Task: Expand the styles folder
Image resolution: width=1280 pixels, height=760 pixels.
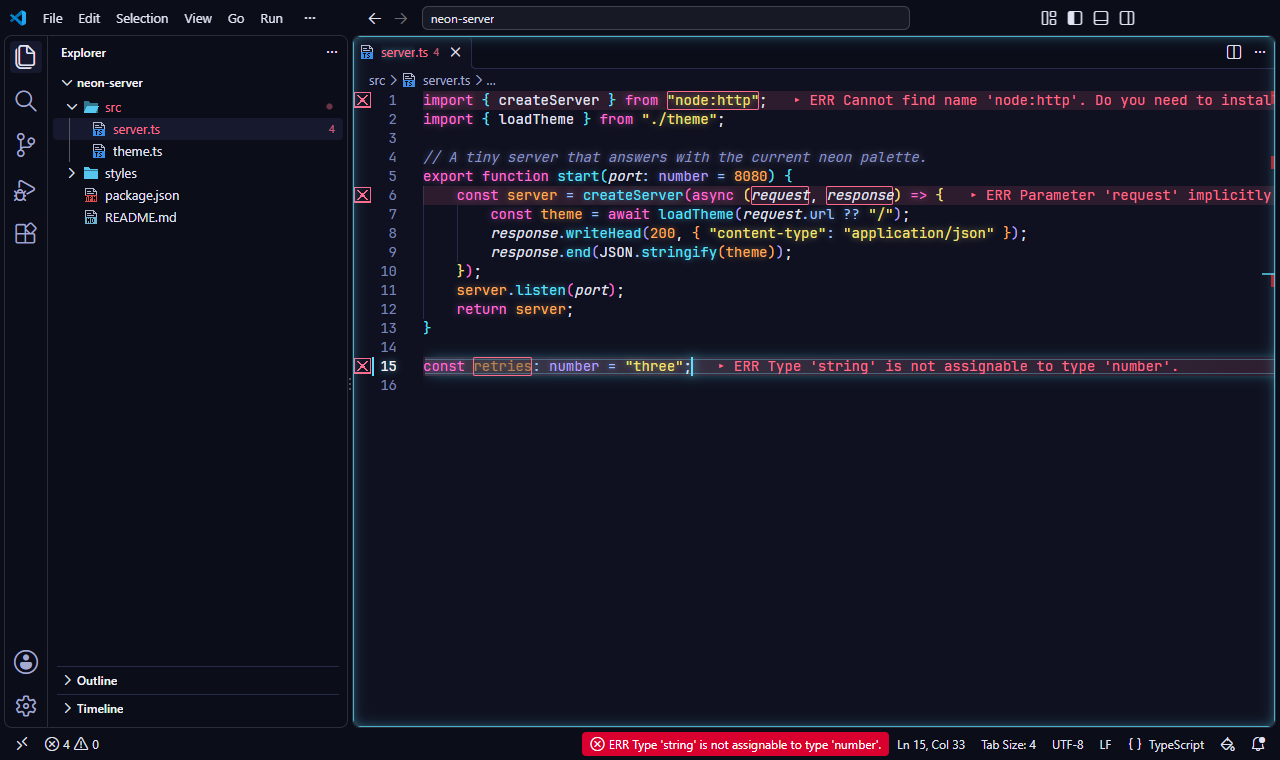Action: coord(72,173)
